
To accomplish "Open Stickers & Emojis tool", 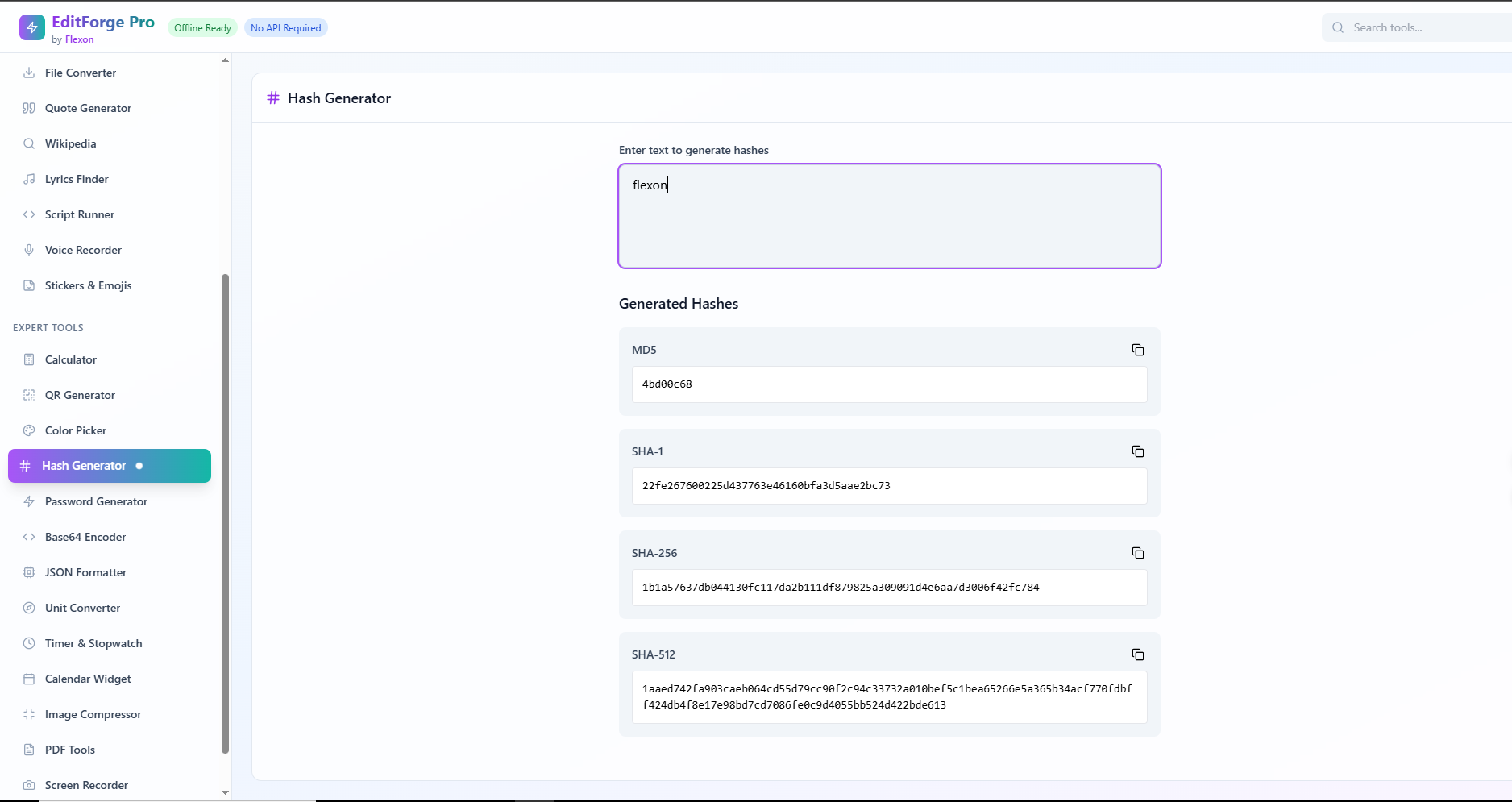I will pos(110,285).
